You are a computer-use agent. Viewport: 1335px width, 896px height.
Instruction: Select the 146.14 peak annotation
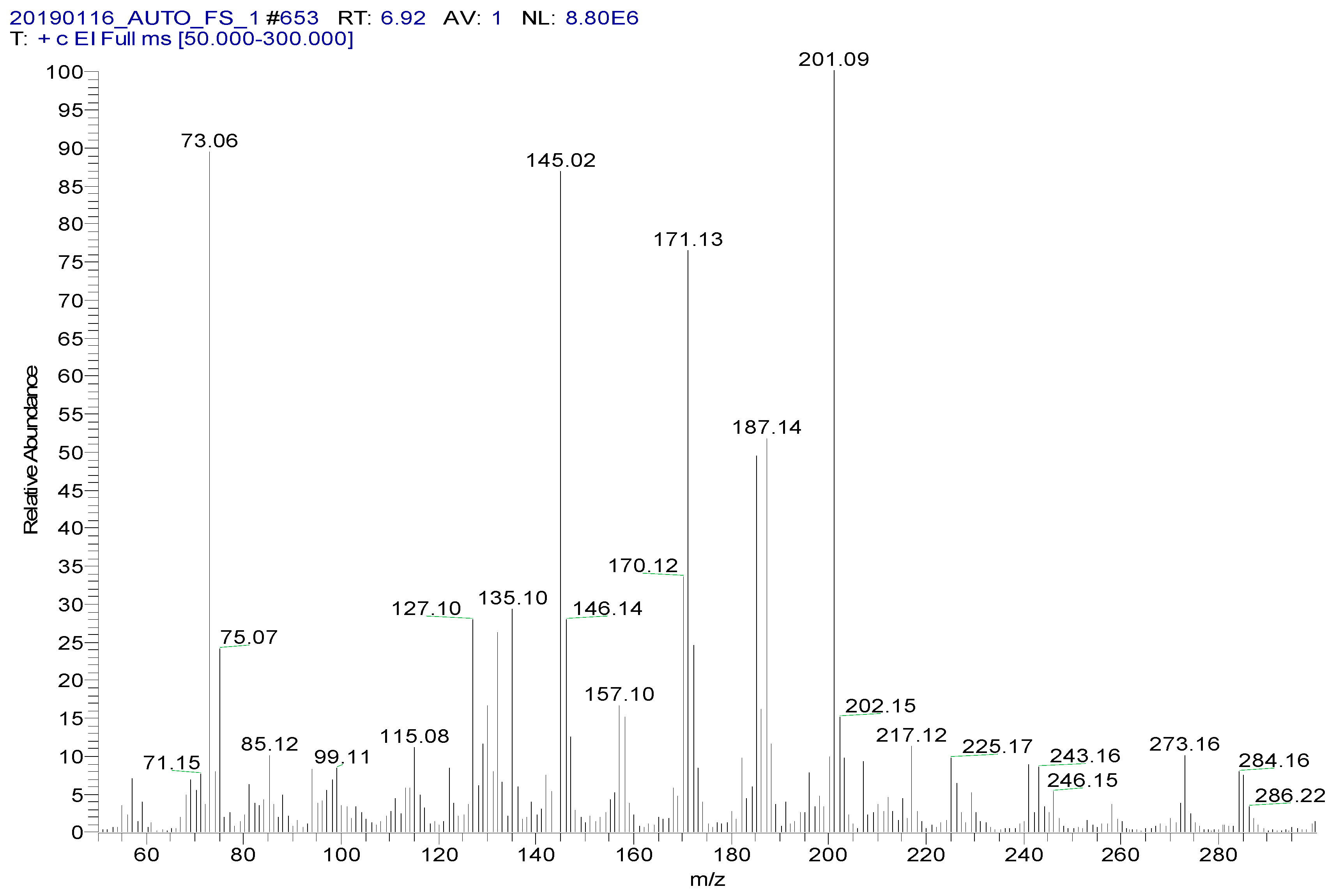tap(608, 609)
